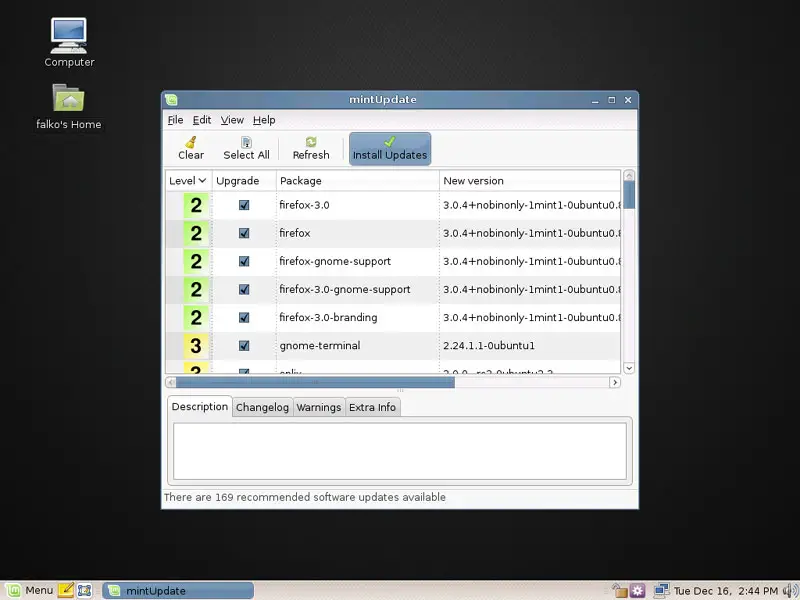Open the Edit menu
This screenshot has width=800, height=600.
tap(202, 120)
